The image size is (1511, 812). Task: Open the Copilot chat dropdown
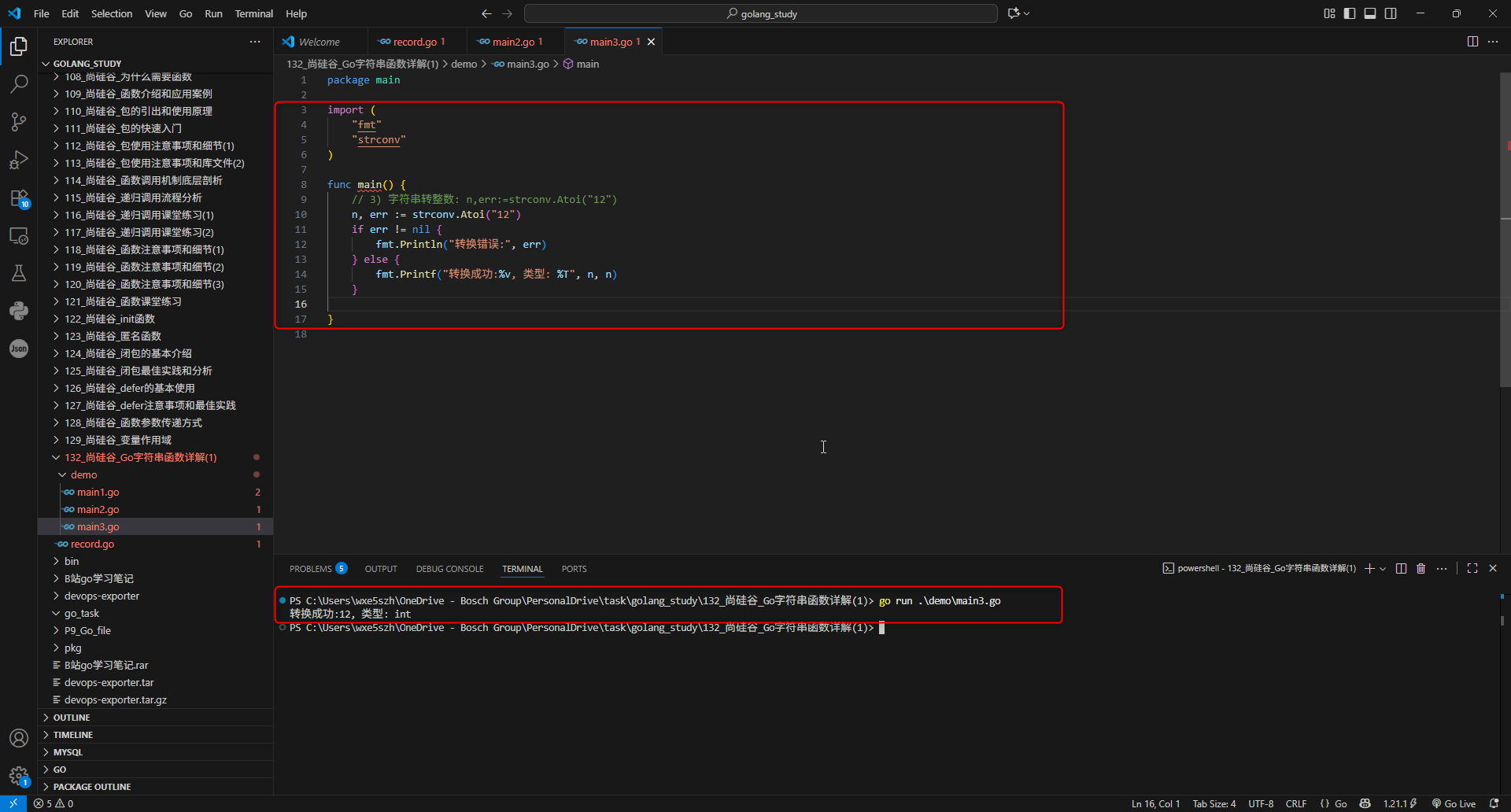[x=1027, y=13]
